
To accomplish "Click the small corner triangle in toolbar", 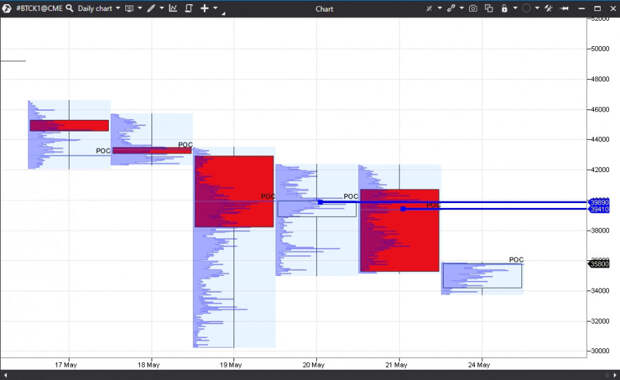I will [223, 13].
